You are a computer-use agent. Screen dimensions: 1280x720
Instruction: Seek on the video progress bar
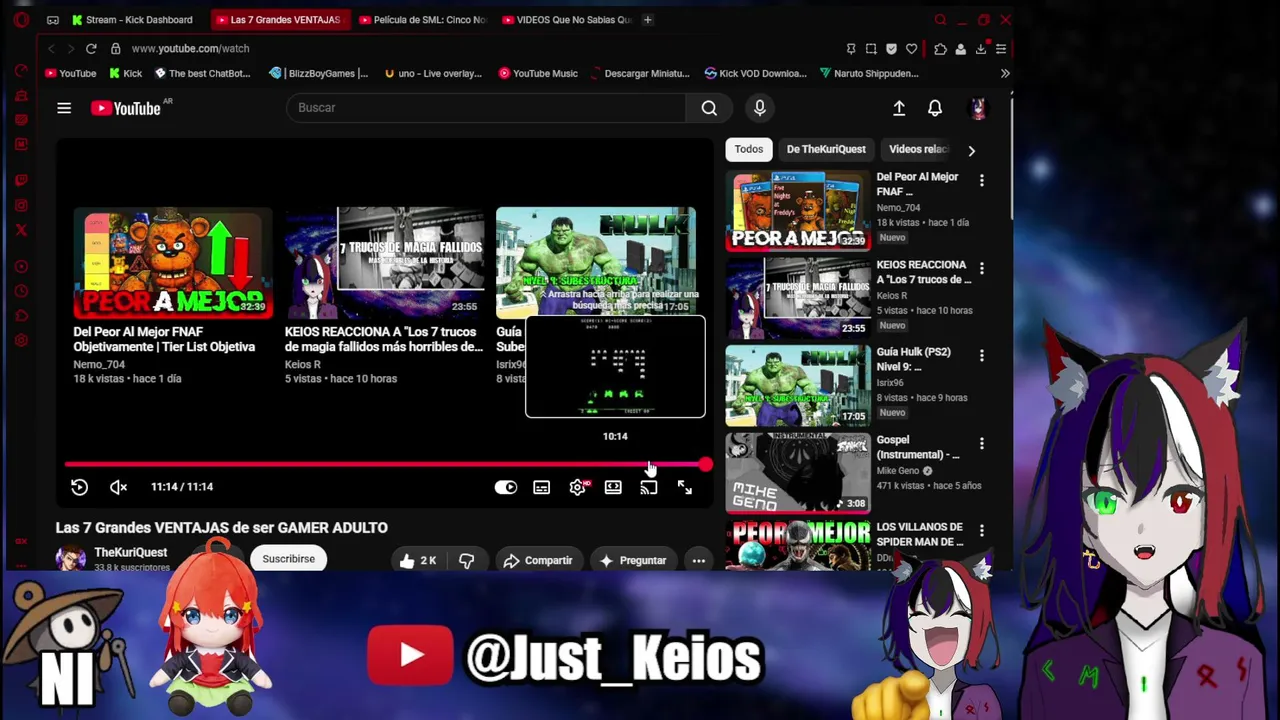(x=385, y=465)
